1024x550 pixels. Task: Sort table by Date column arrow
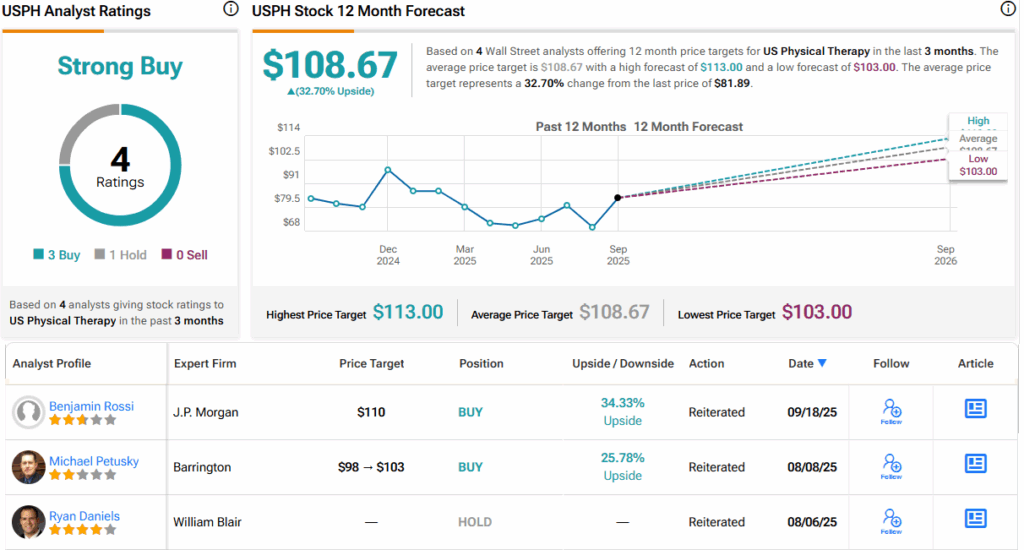(822, 363)
